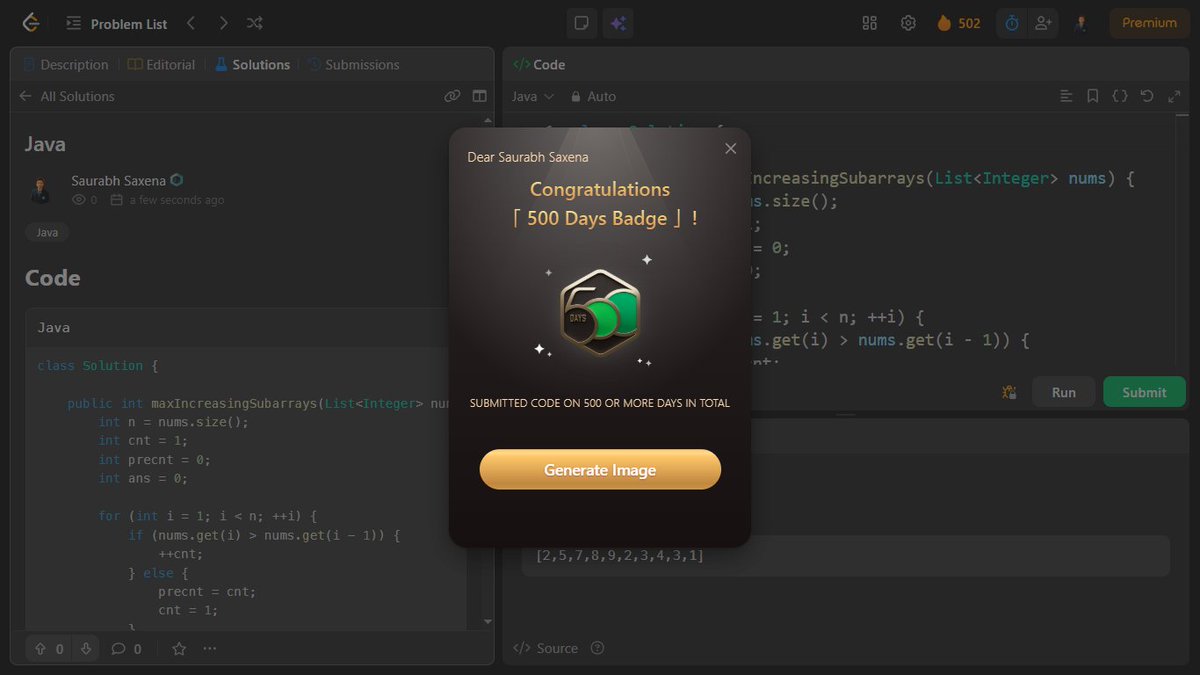1200x675 pixels.
Task: Click the 502 streak flame counter
Action: (958, 23)
